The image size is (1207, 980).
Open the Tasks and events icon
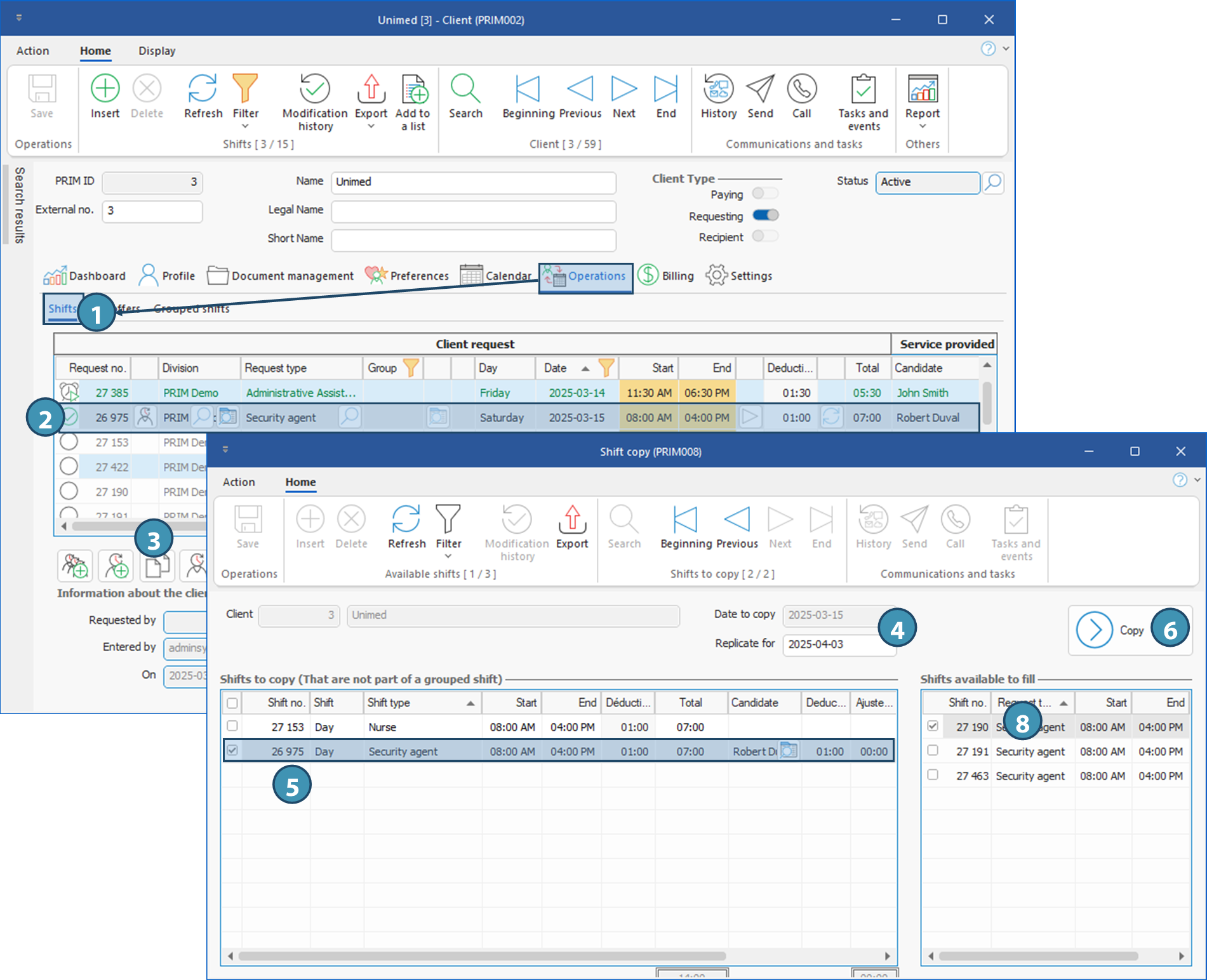click(x=863, y=89)
